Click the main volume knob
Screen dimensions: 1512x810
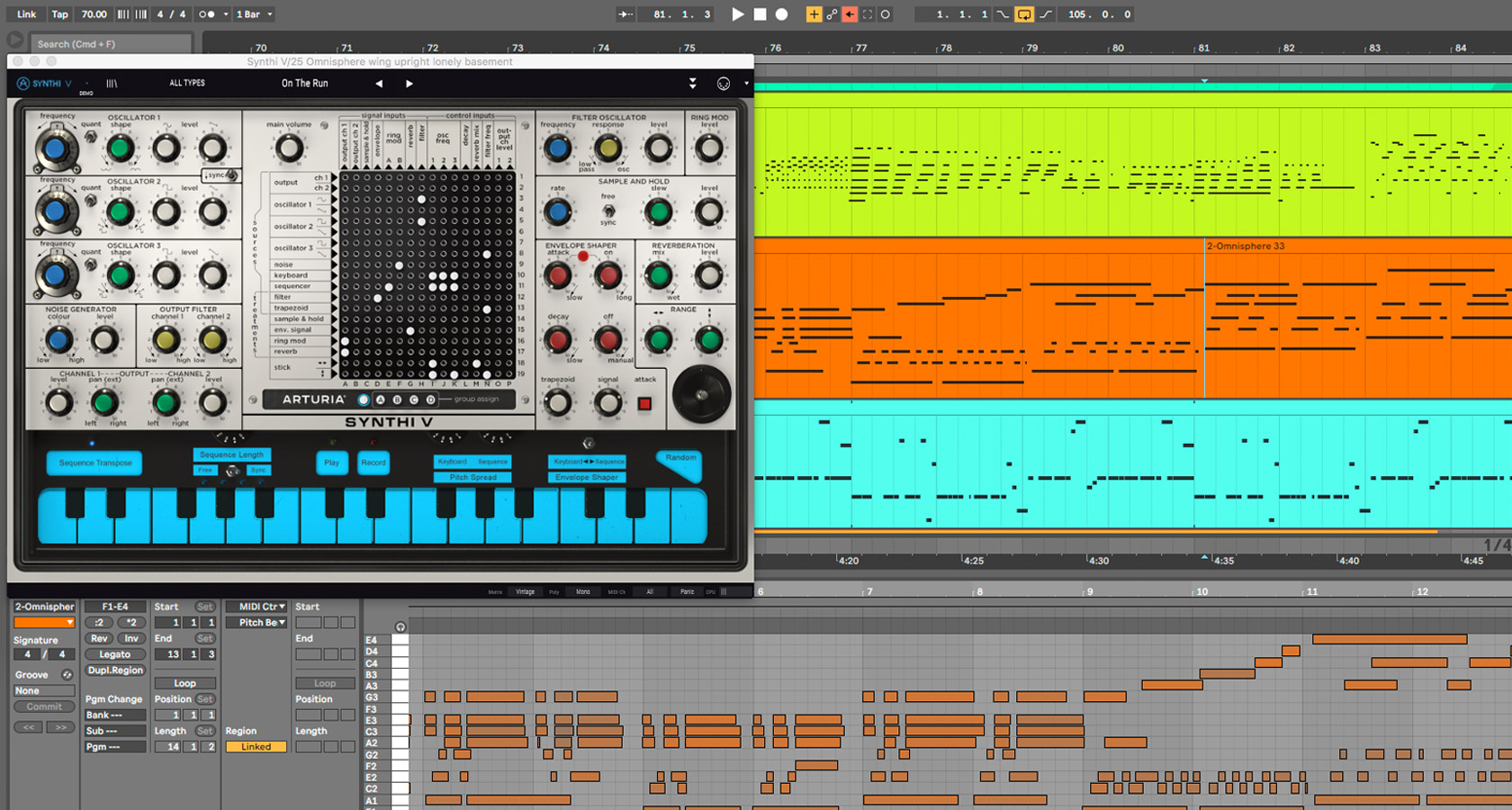[x=289, y=148]
